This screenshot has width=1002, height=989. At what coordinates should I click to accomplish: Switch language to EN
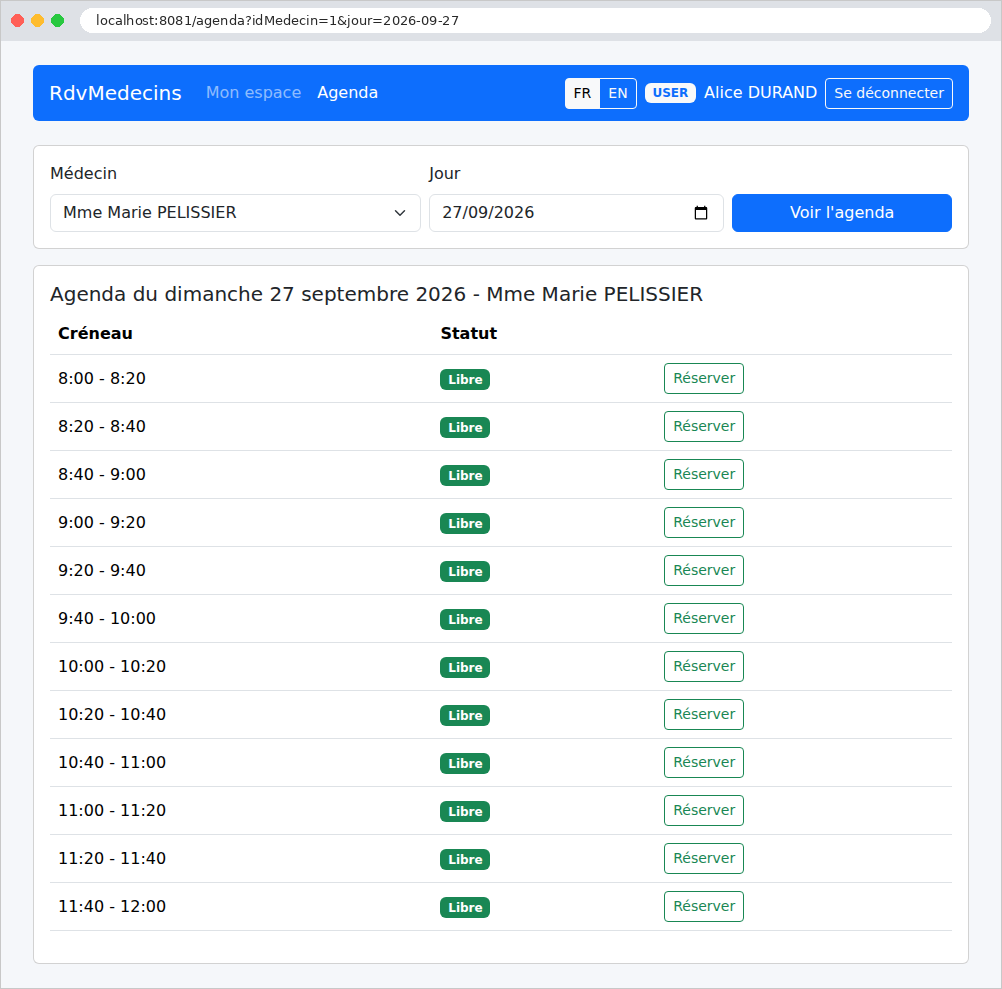point(618,93)
